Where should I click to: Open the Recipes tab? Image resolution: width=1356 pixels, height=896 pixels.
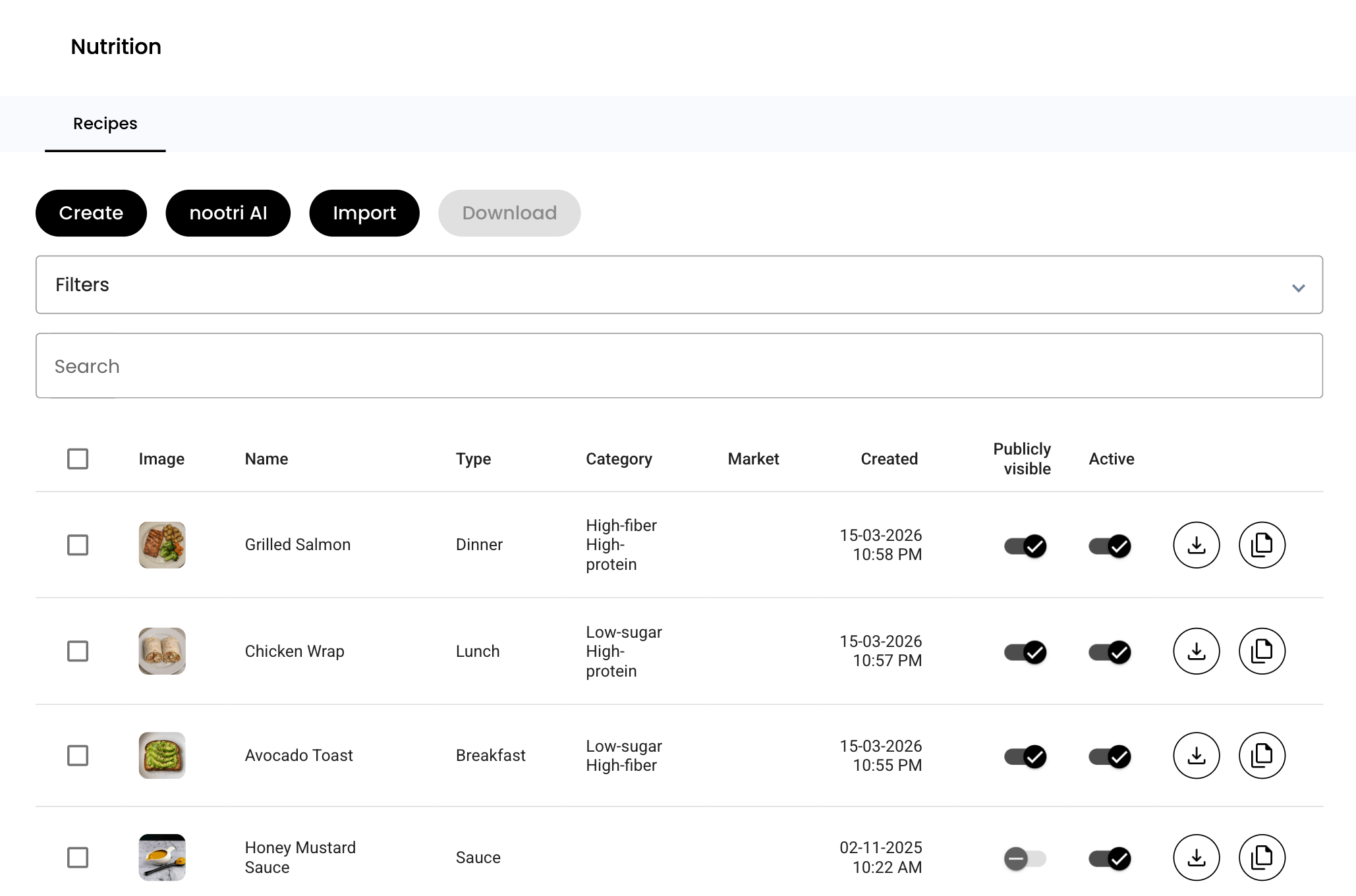[x=105, y=124]
